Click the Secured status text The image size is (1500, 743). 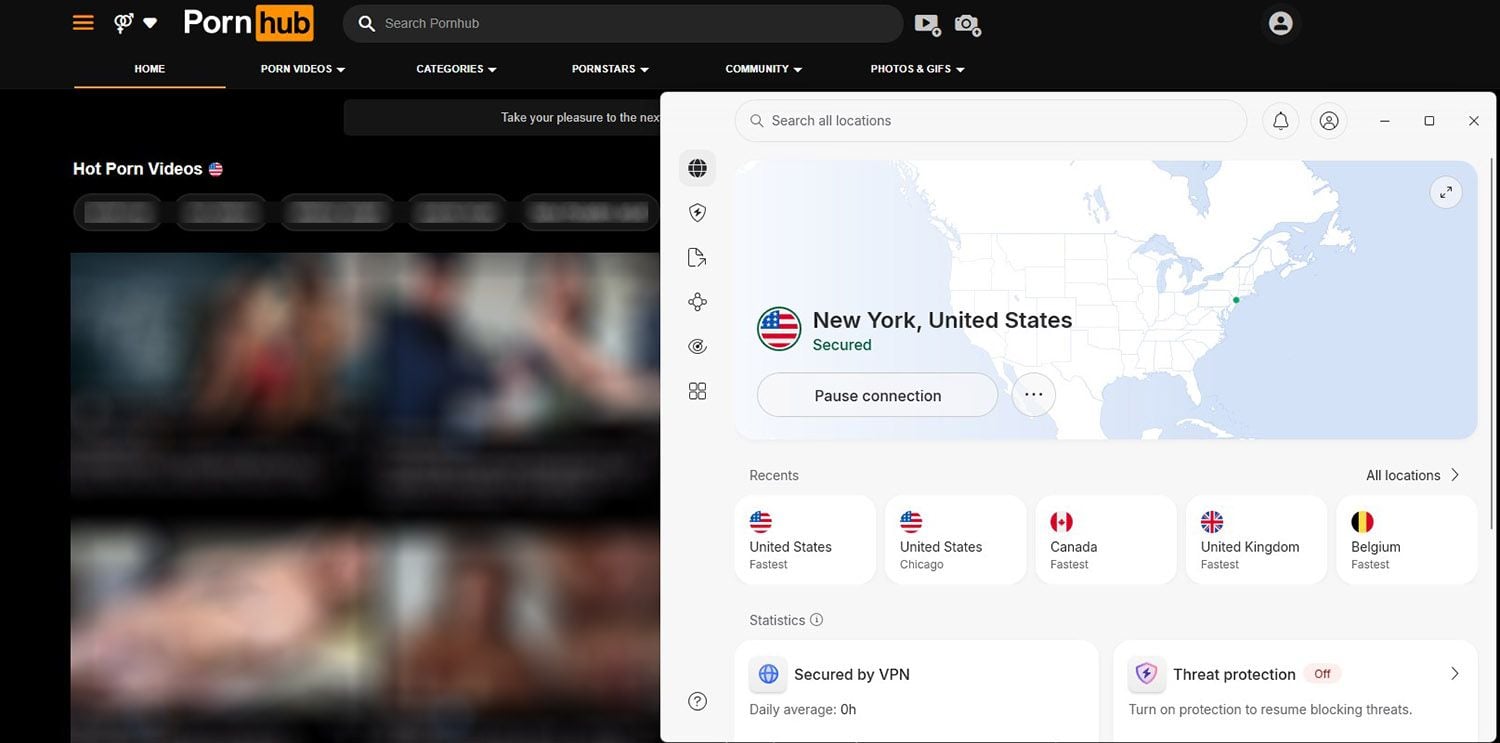(x=842, y=345)
